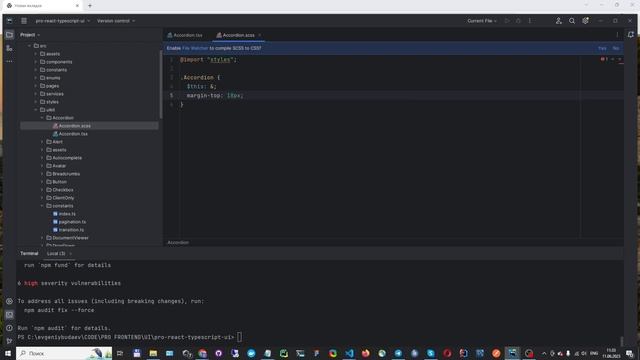Collapse the src folder
Image resolution: width=640 pixels, height=360 pixels.
click(29, 46)
